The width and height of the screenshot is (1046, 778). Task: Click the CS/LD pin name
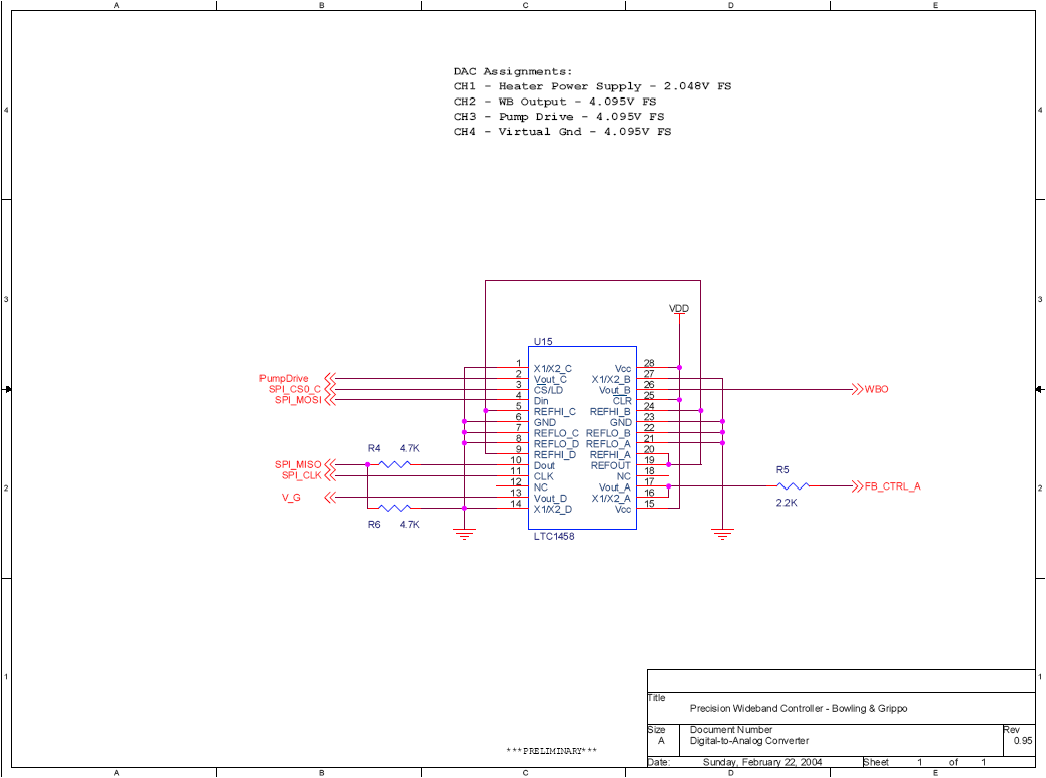(x=548, y=390)
